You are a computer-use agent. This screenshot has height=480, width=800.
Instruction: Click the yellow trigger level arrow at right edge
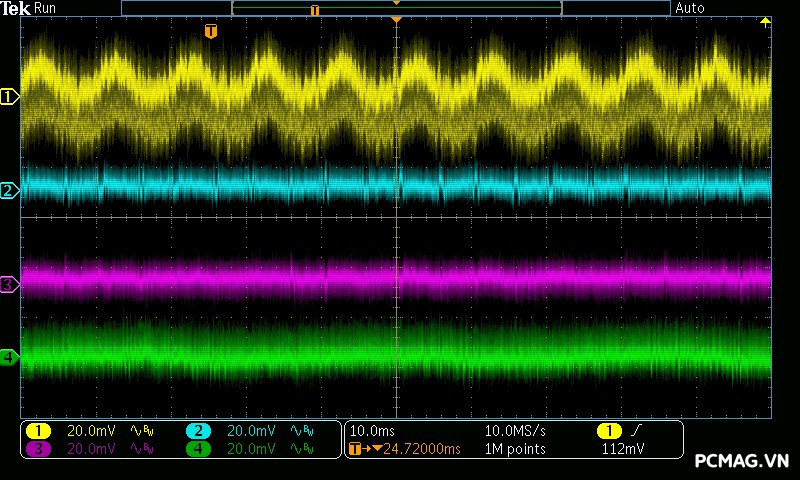[765, 22]
